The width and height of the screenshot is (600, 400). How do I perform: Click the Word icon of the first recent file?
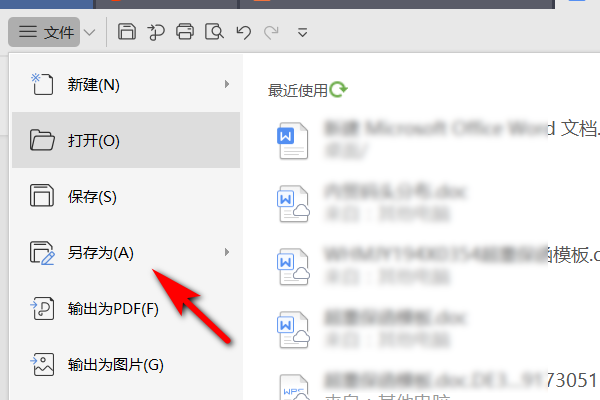(293, 140)
